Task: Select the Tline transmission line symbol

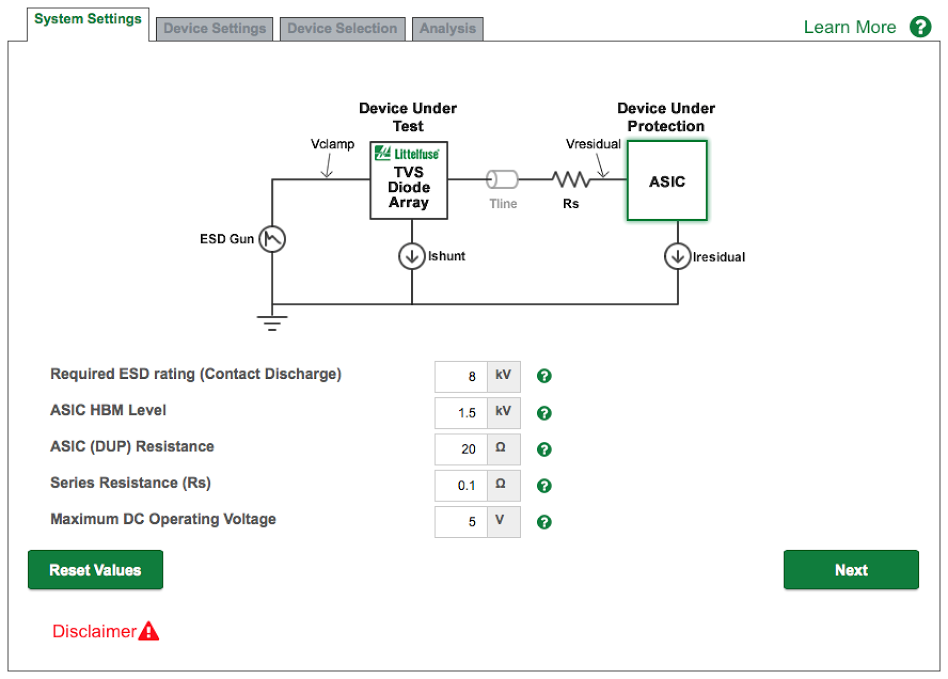Action: pyautogui.click(x=502, y=180)
